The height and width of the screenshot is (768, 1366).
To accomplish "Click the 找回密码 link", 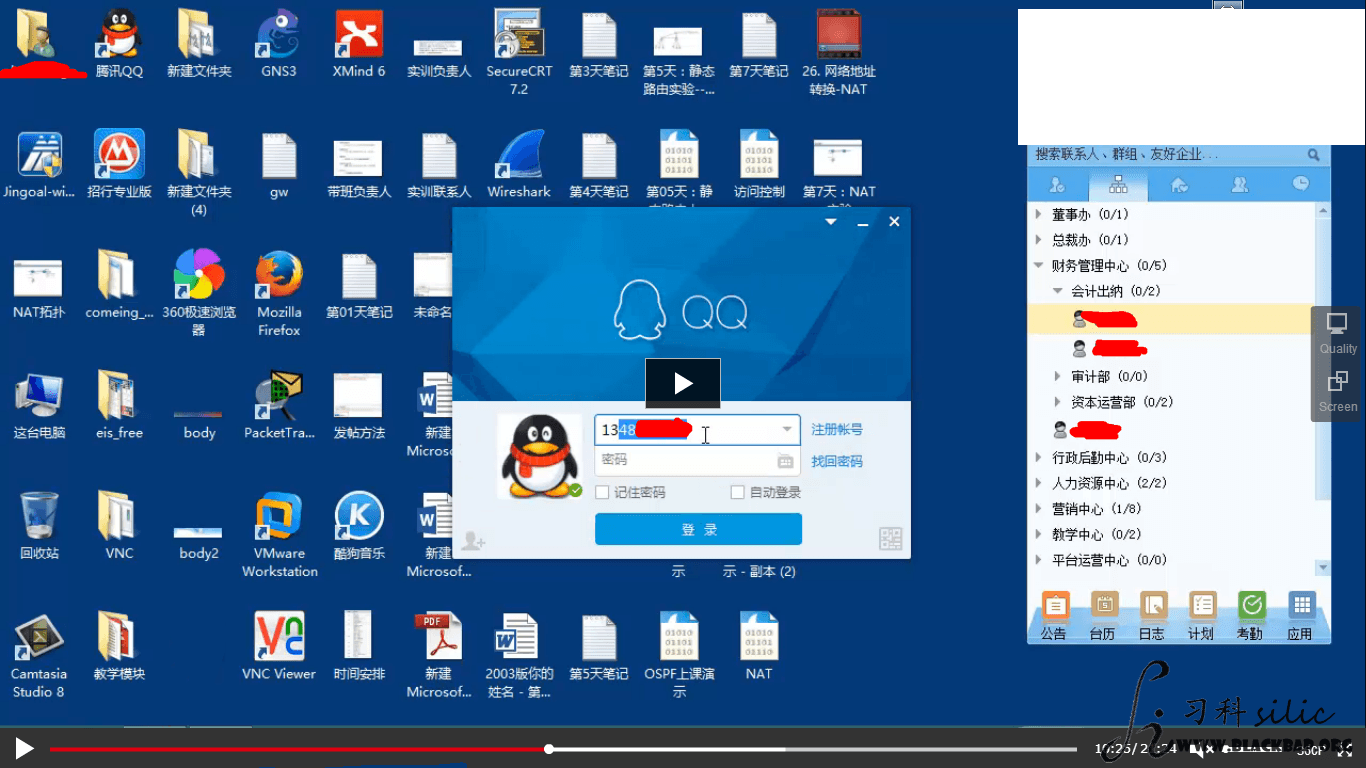I will (837, 461).
